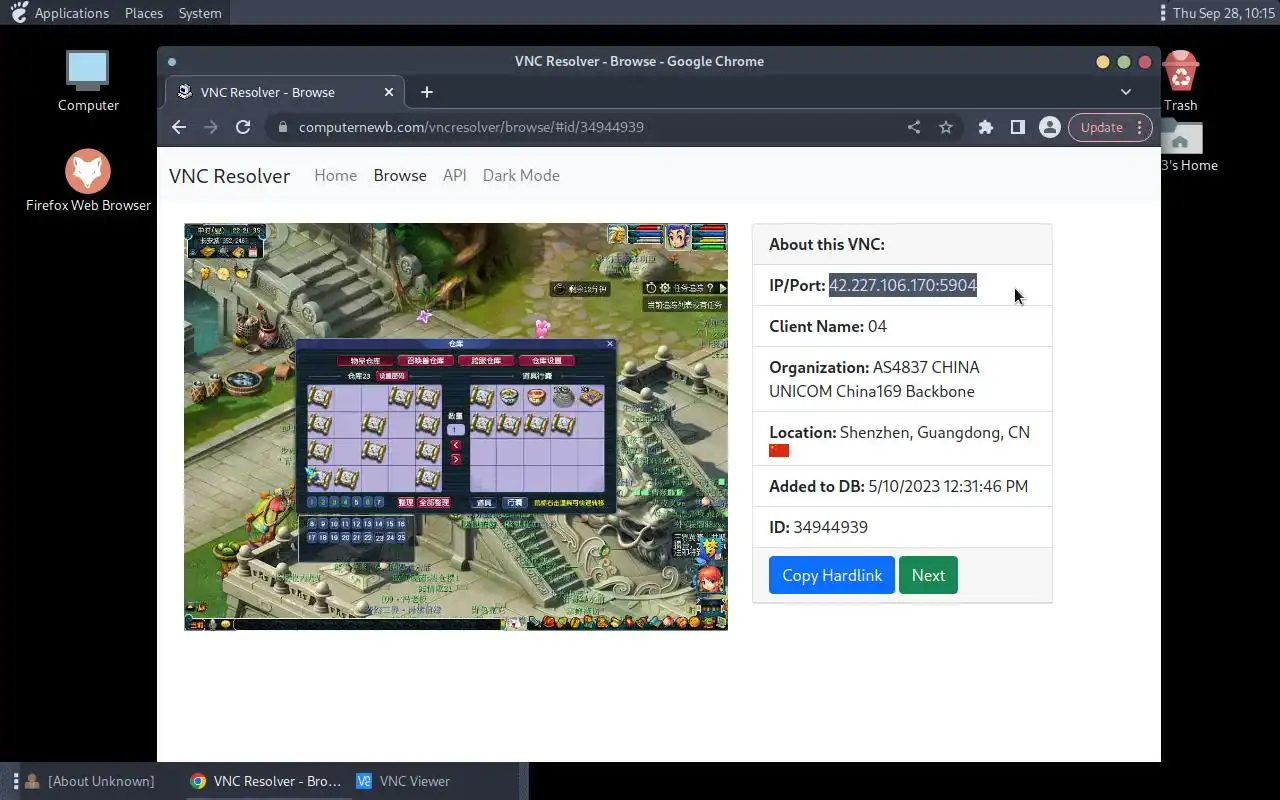Click the GNOME foot logo icon
Screen dimensions: 1280x800
click(19, 12)
